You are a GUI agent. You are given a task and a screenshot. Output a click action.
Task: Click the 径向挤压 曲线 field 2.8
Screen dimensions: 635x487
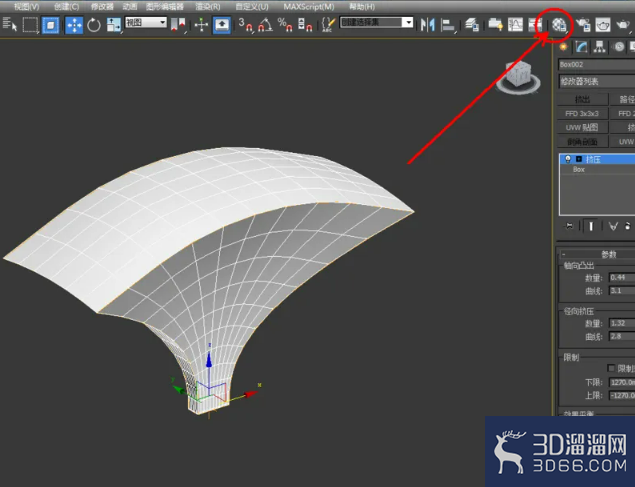[x=622, y=336]
